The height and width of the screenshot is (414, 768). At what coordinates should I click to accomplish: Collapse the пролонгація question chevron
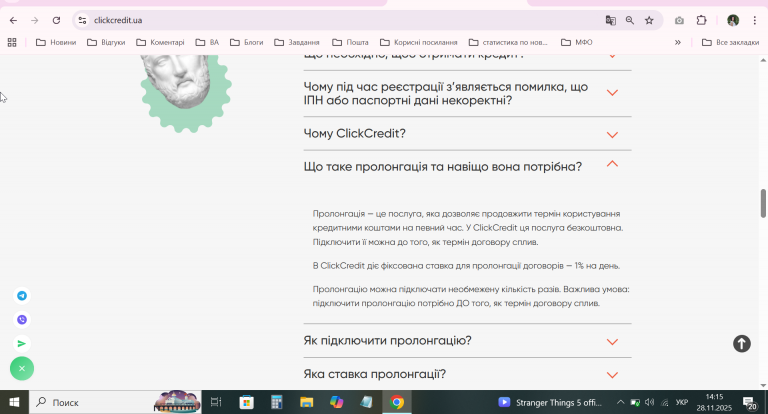pos(612,164)
